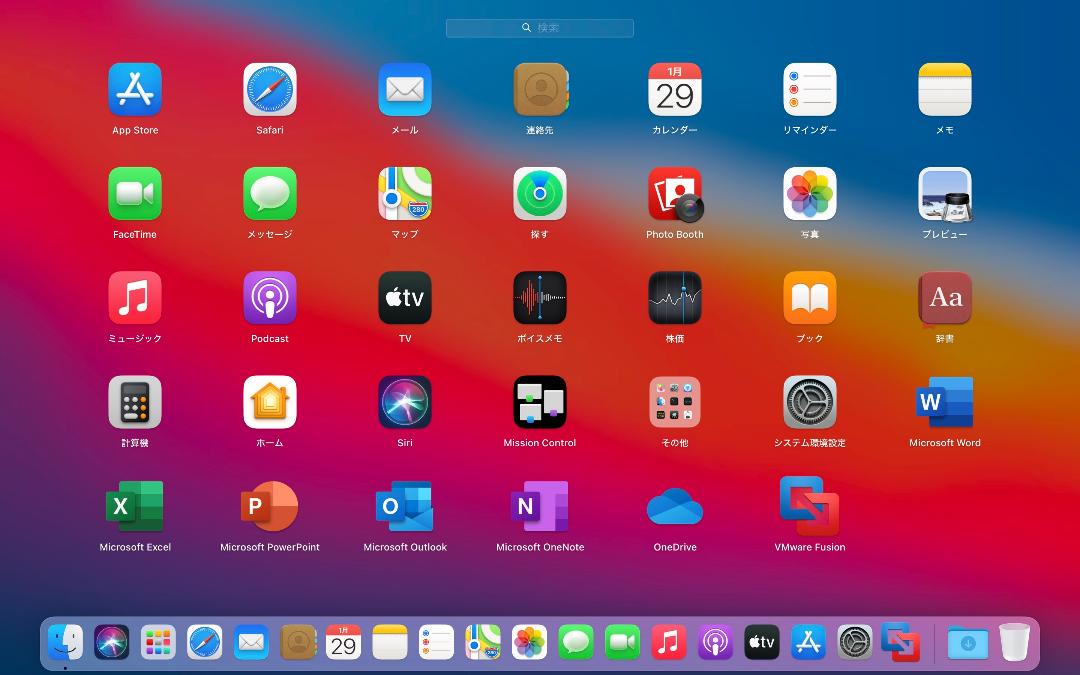Open Photos from the Dock
Image resolution: width=1080 pixels, height=675 pixels.
tap(530, 643)
